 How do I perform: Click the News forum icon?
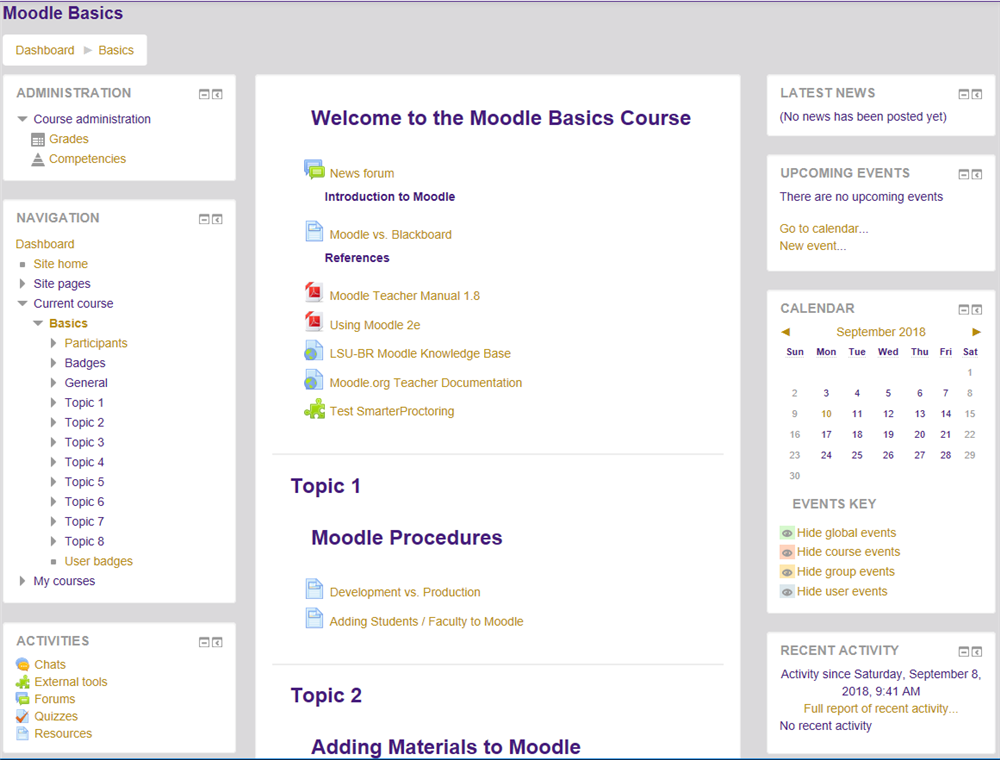click(x=314, y=170)
